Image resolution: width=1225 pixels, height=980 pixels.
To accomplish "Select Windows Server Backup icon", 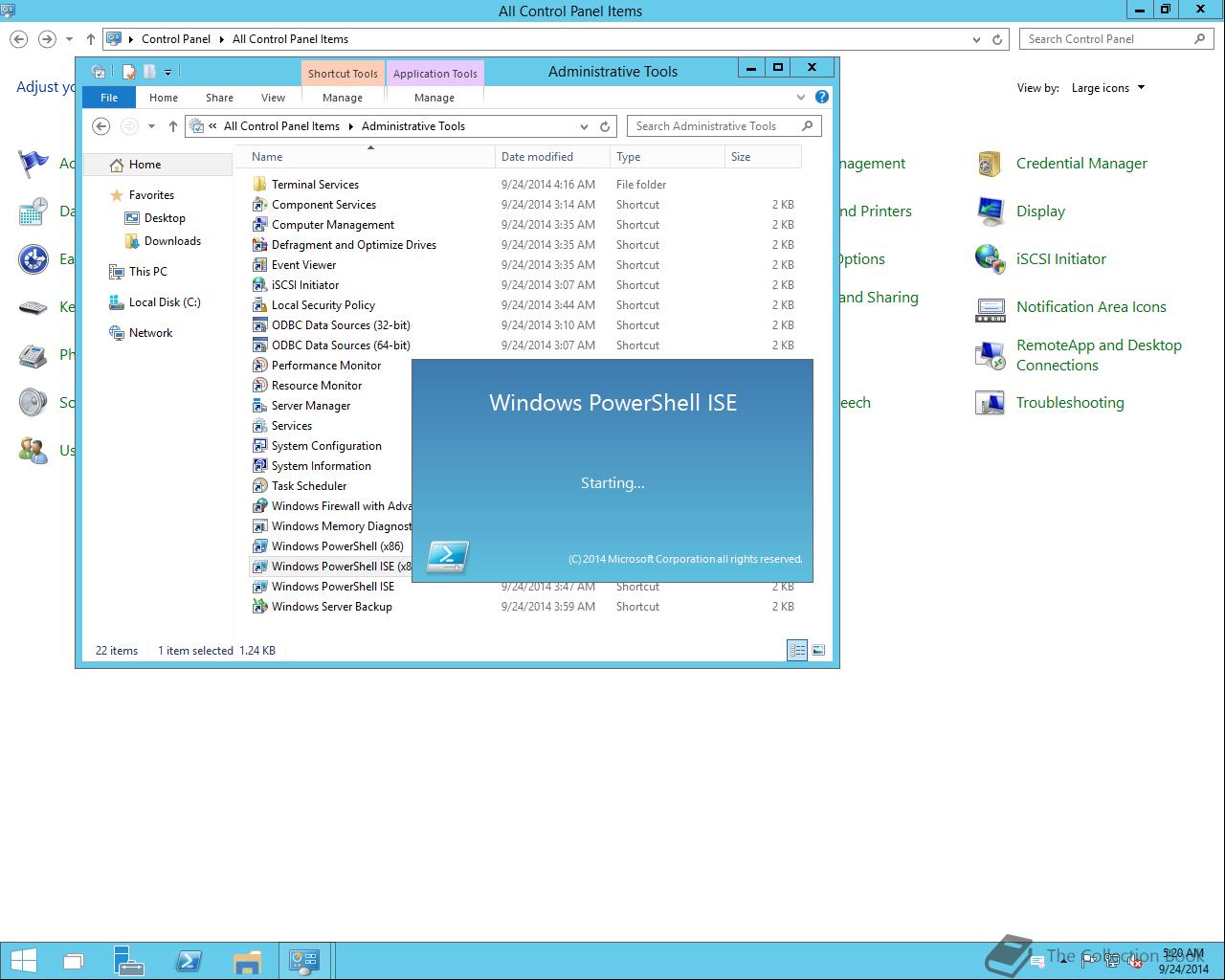I will click(259, 607).
